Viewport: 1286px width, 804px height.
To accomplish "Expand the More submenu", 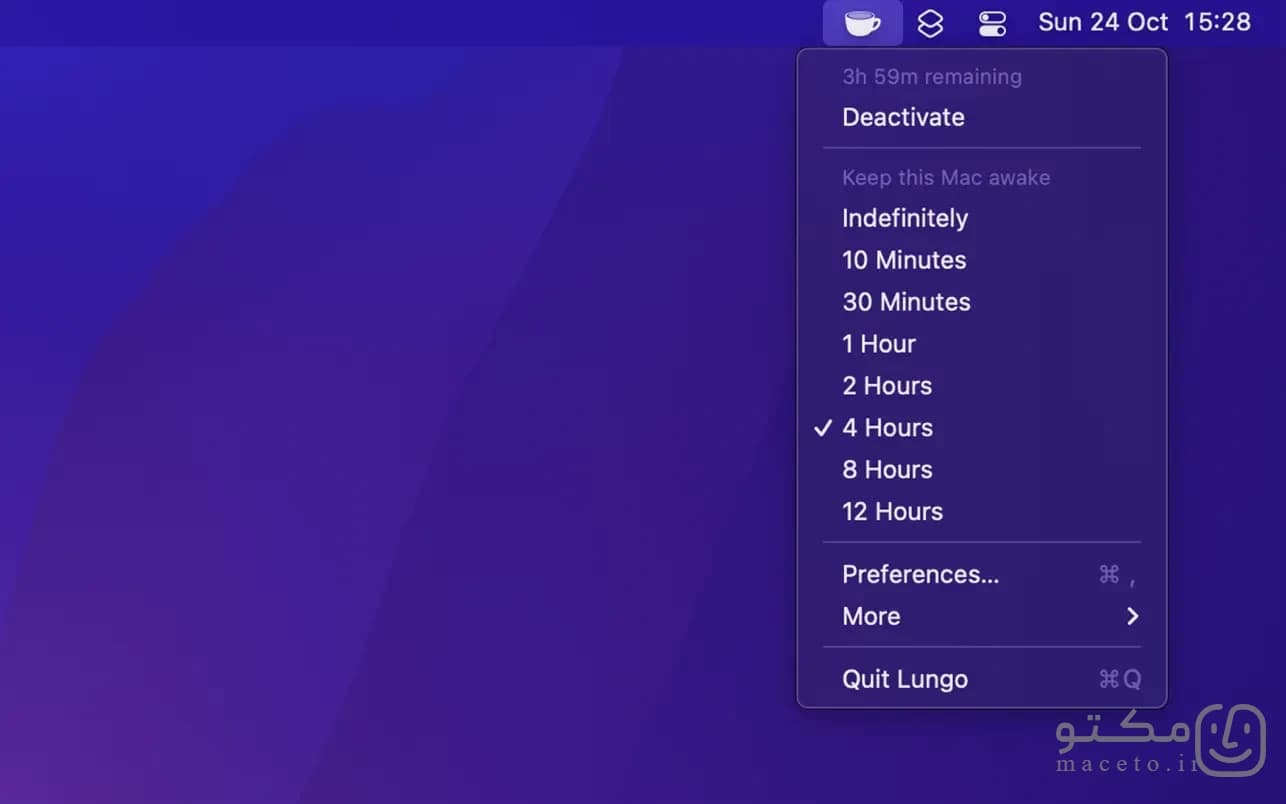I will click(982, 616).
